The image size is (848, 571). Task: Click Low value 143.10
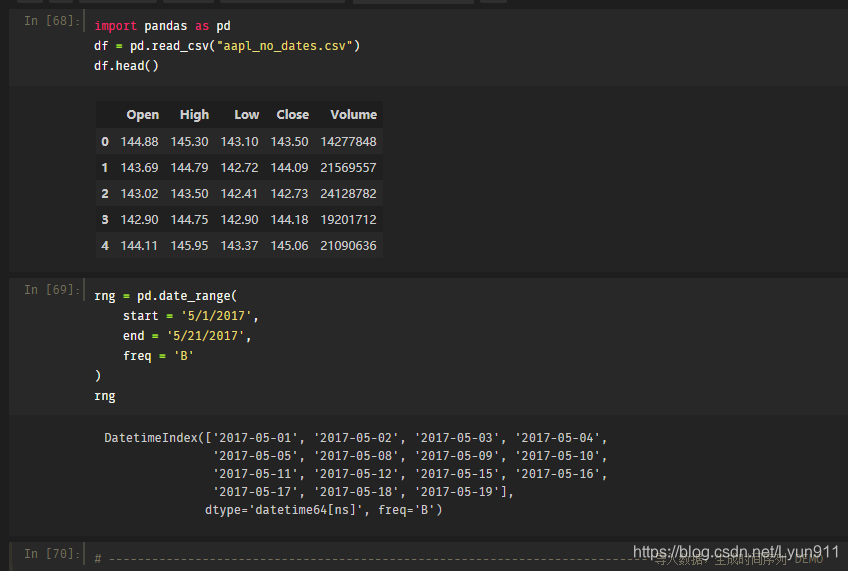point(240,142)
